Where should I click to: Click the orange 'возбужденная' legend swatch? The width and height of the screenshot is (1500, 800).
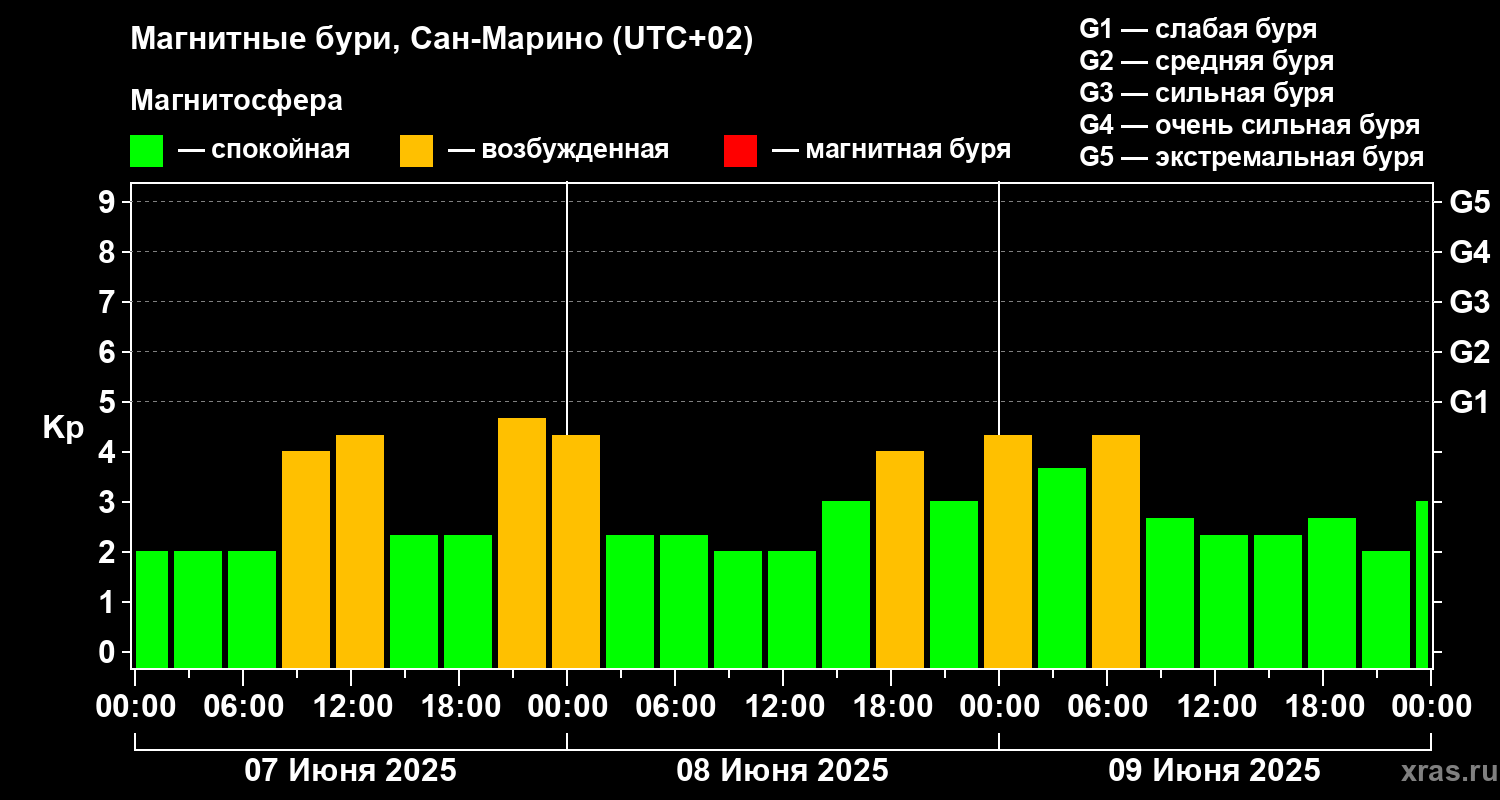416,151
